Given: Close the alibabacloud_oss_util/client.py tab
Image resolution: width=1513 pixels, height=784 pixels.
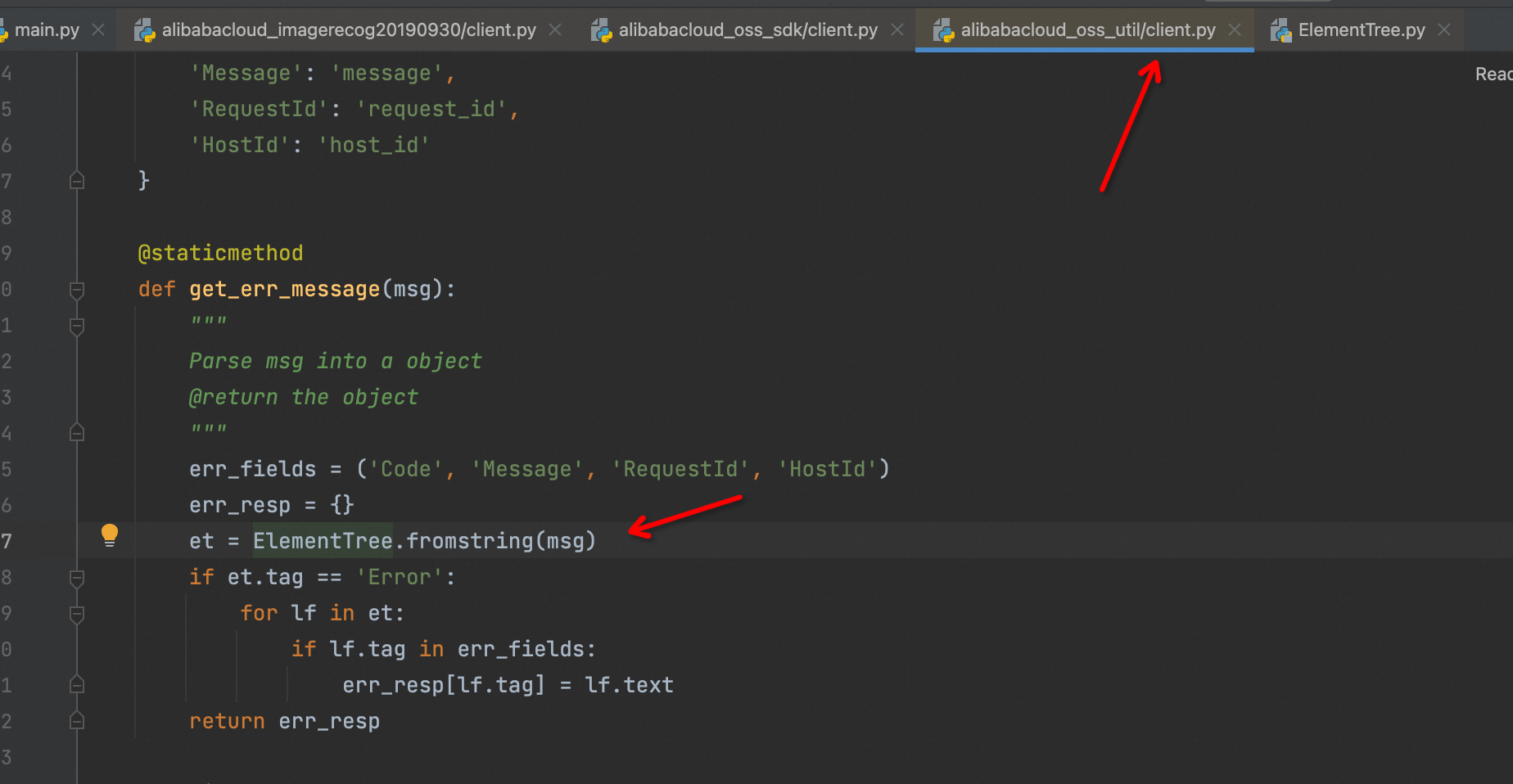Looking at the screenshot, I should [x=1235, y=30].
